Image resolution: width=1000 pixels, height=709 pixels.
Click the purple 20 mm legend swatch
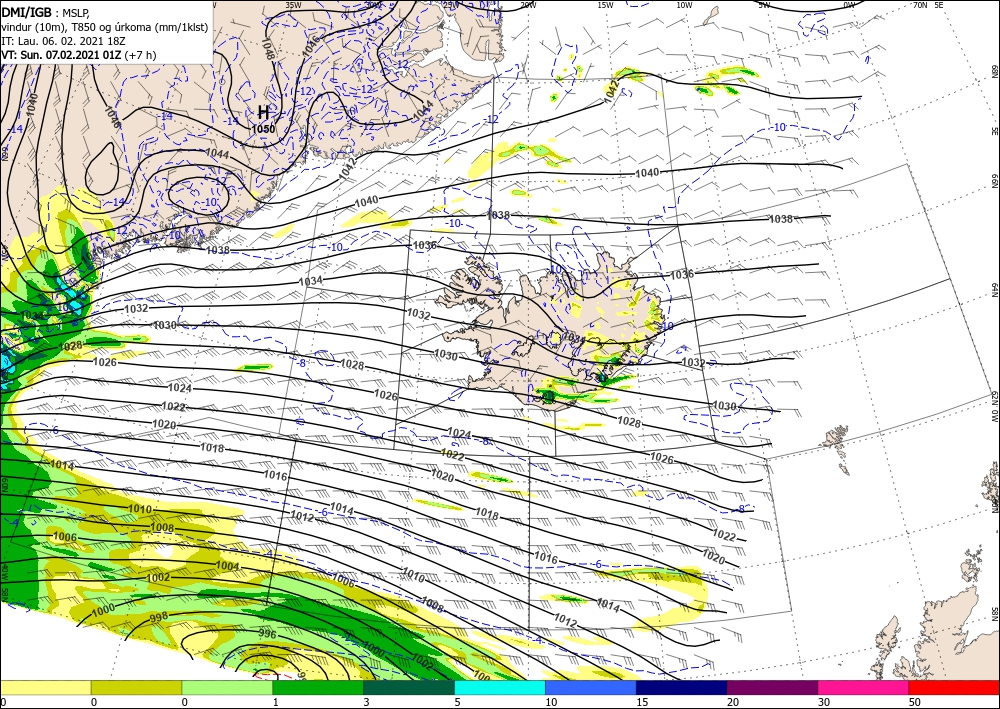pos(772,687)
